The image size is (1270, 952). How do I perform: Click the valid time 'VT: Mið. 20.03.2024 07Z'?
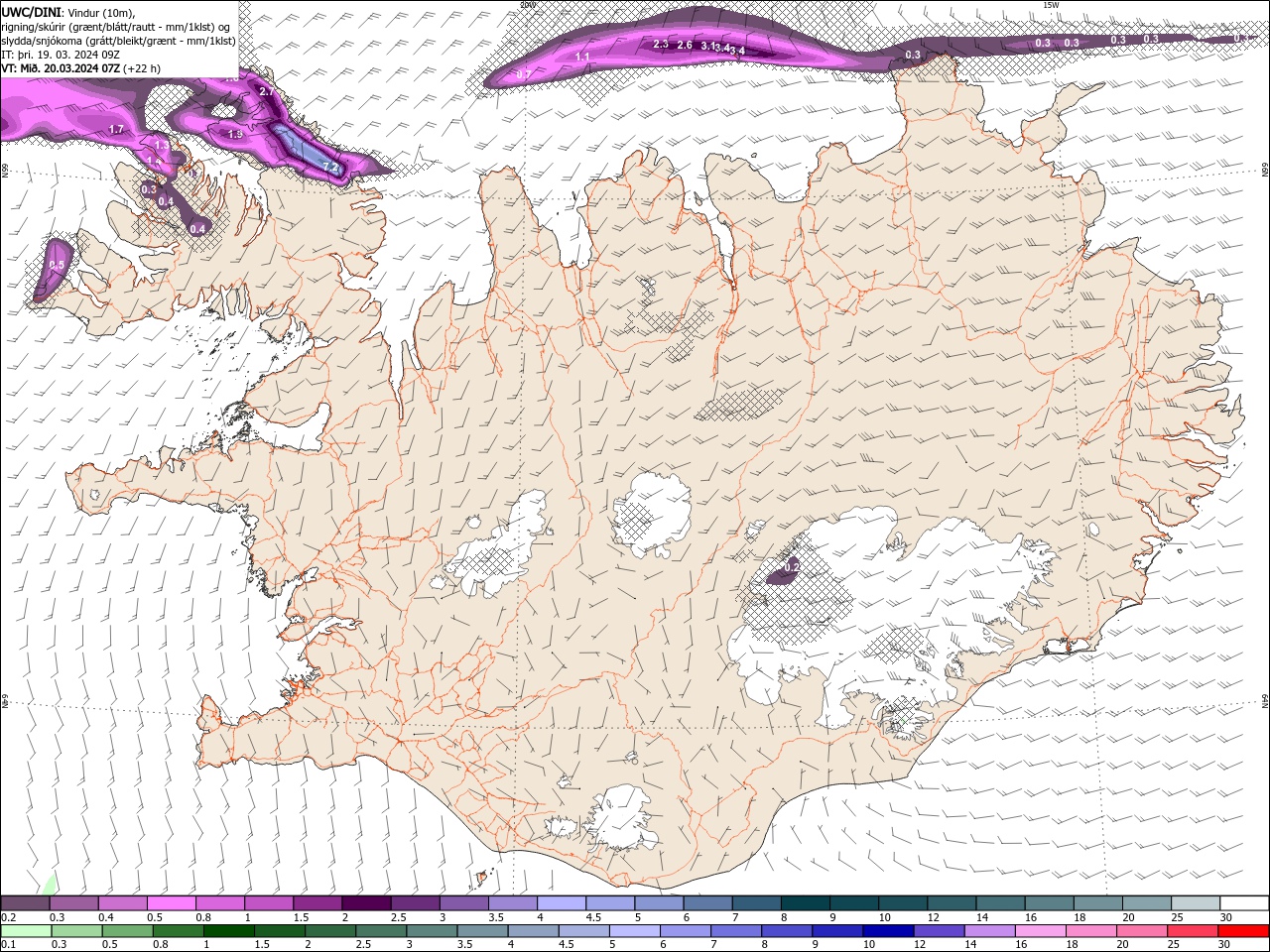(61, 68)
